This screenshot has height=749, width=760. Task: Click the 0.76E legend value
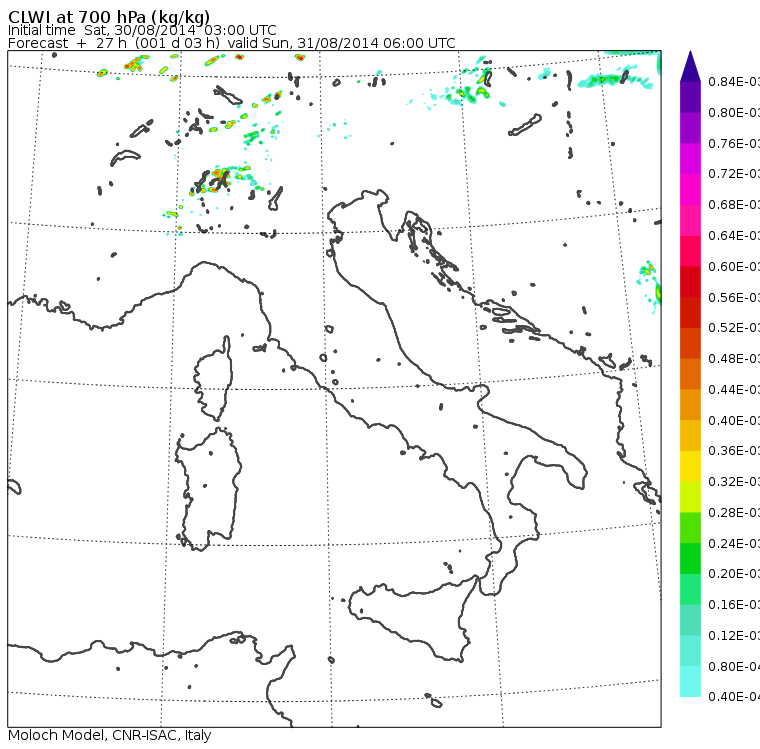point(734,143)
